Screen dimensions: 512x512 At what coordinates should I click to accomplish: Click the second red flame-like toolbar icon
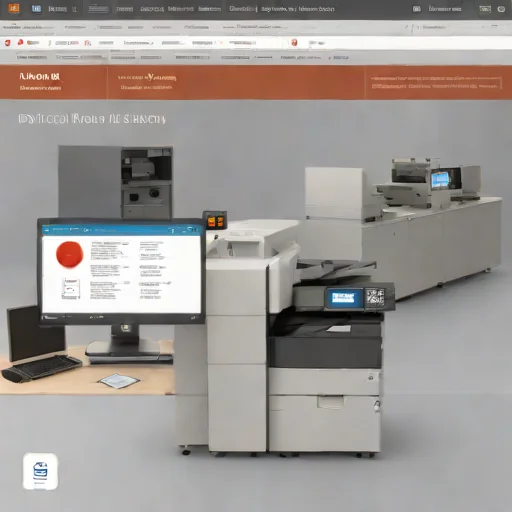point(20,42)
